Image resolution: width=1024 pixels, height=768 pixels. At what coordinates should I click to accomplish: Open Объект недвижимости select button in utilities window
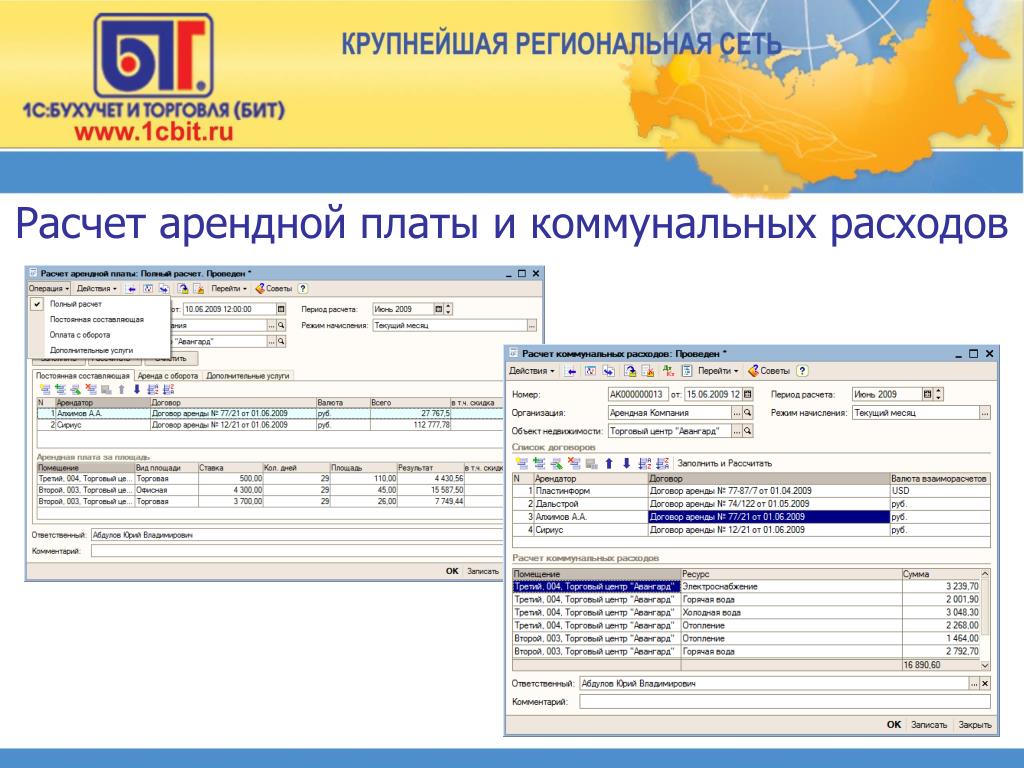coord(737,431)
